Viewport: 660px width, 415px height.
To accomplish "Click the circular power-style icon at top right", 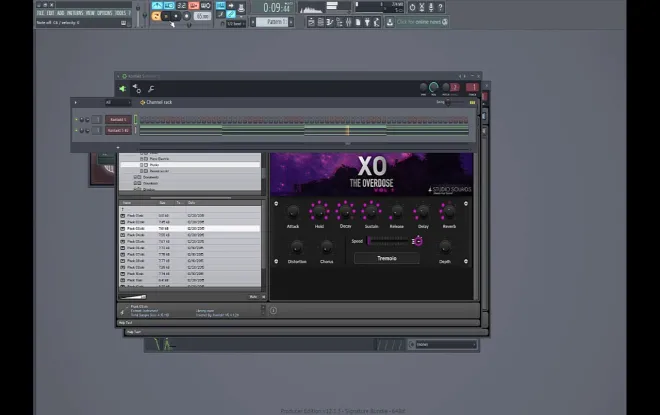I will 412,7.
